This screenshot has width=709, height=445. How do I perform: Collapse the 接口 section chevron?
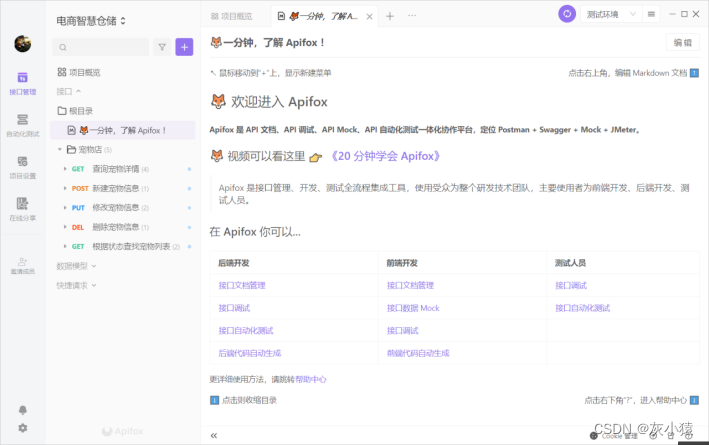point(79,91)
